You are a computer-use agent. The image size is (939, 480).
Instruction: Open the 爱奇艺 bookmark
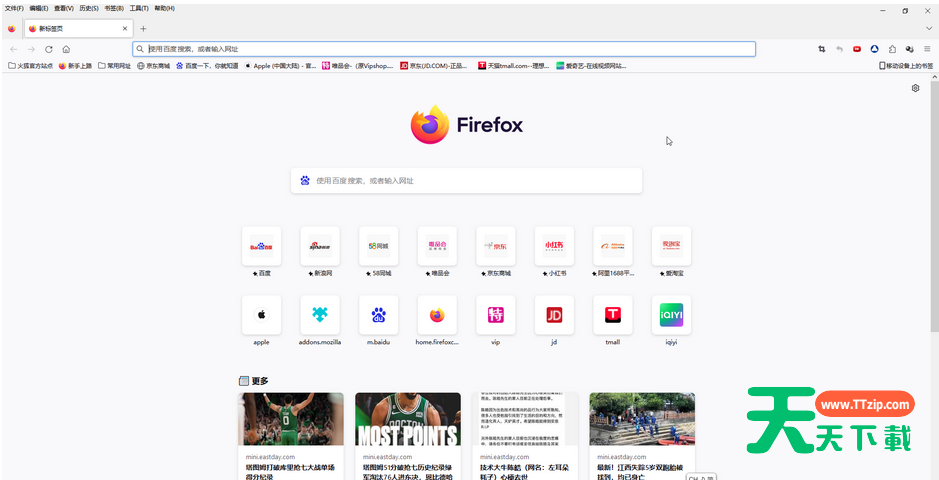point(592,66)
